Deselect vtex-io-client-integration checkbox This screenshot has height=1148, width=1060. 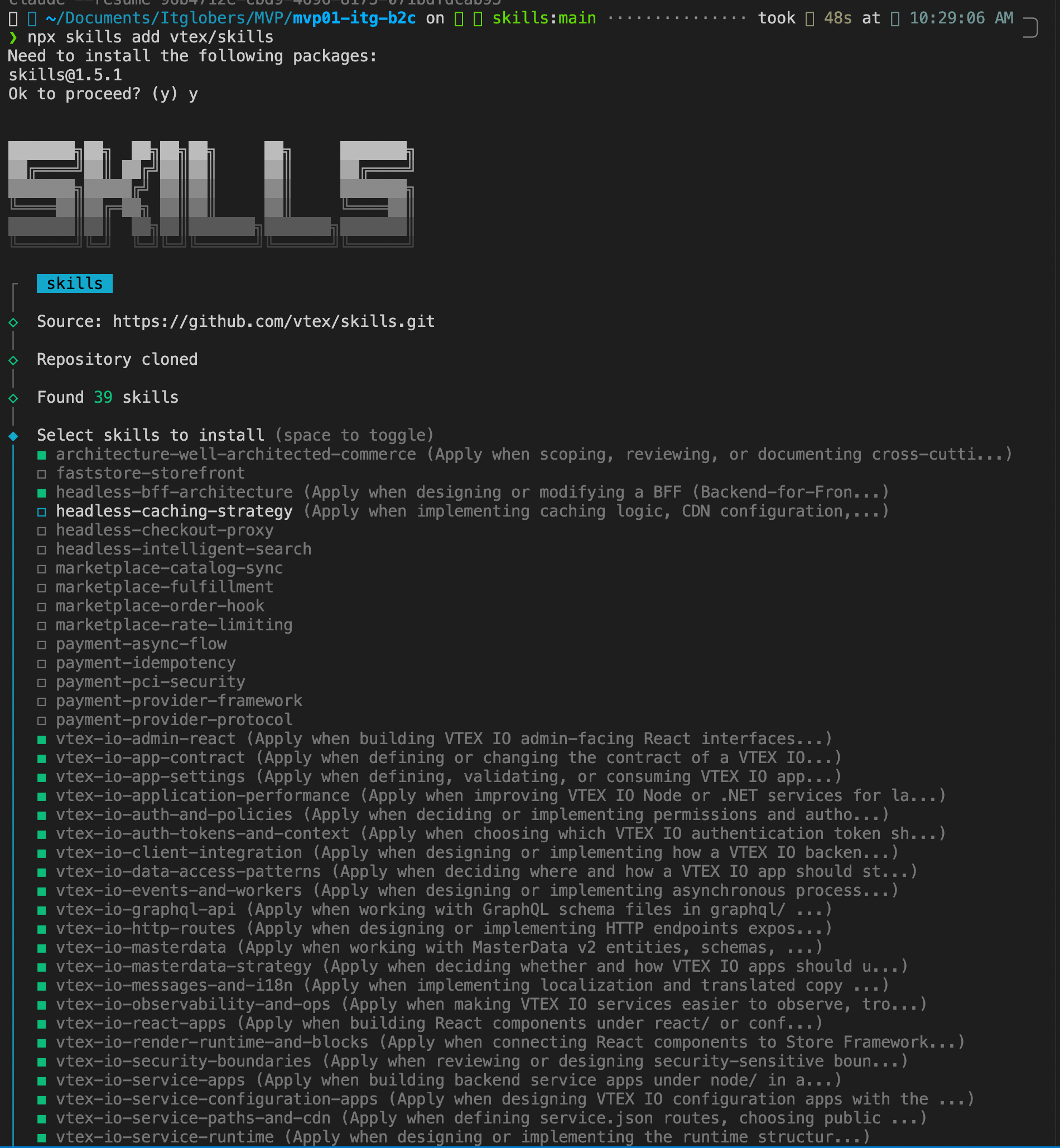[x=41, y=853]
